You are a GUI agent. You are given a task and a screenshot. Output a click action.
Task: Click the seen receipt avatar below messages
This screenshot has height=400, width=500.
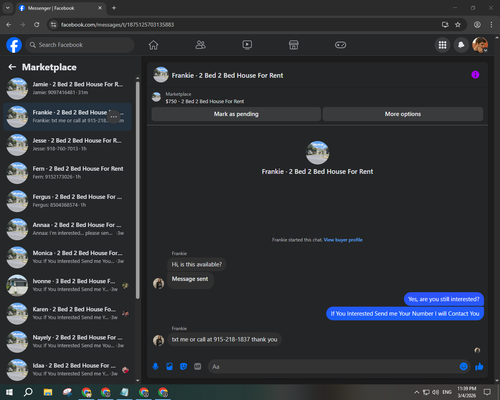[x=477, y=350]
